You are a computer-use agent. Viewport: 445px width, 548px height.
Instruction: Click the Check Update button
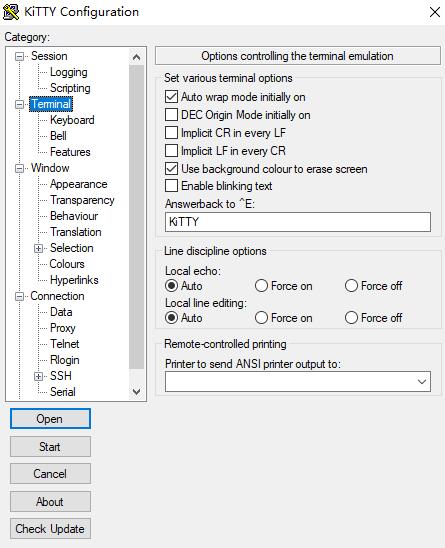coord(50,528)
